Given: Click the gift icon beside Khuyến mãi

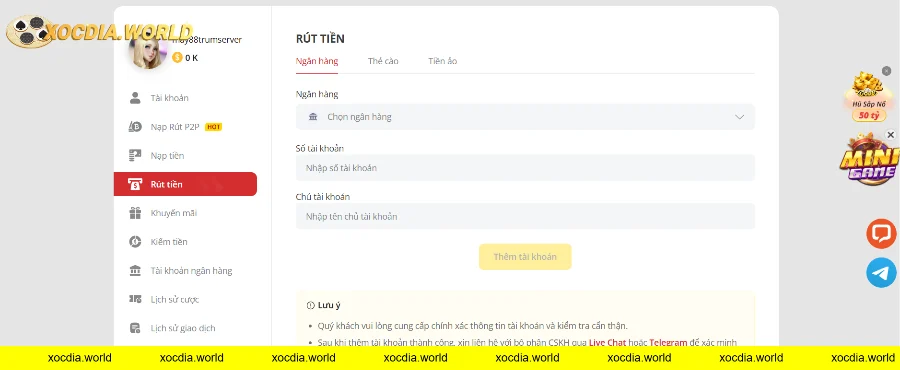Looking at the screenshot, I should pyautogui.click(x=135, y=213).
